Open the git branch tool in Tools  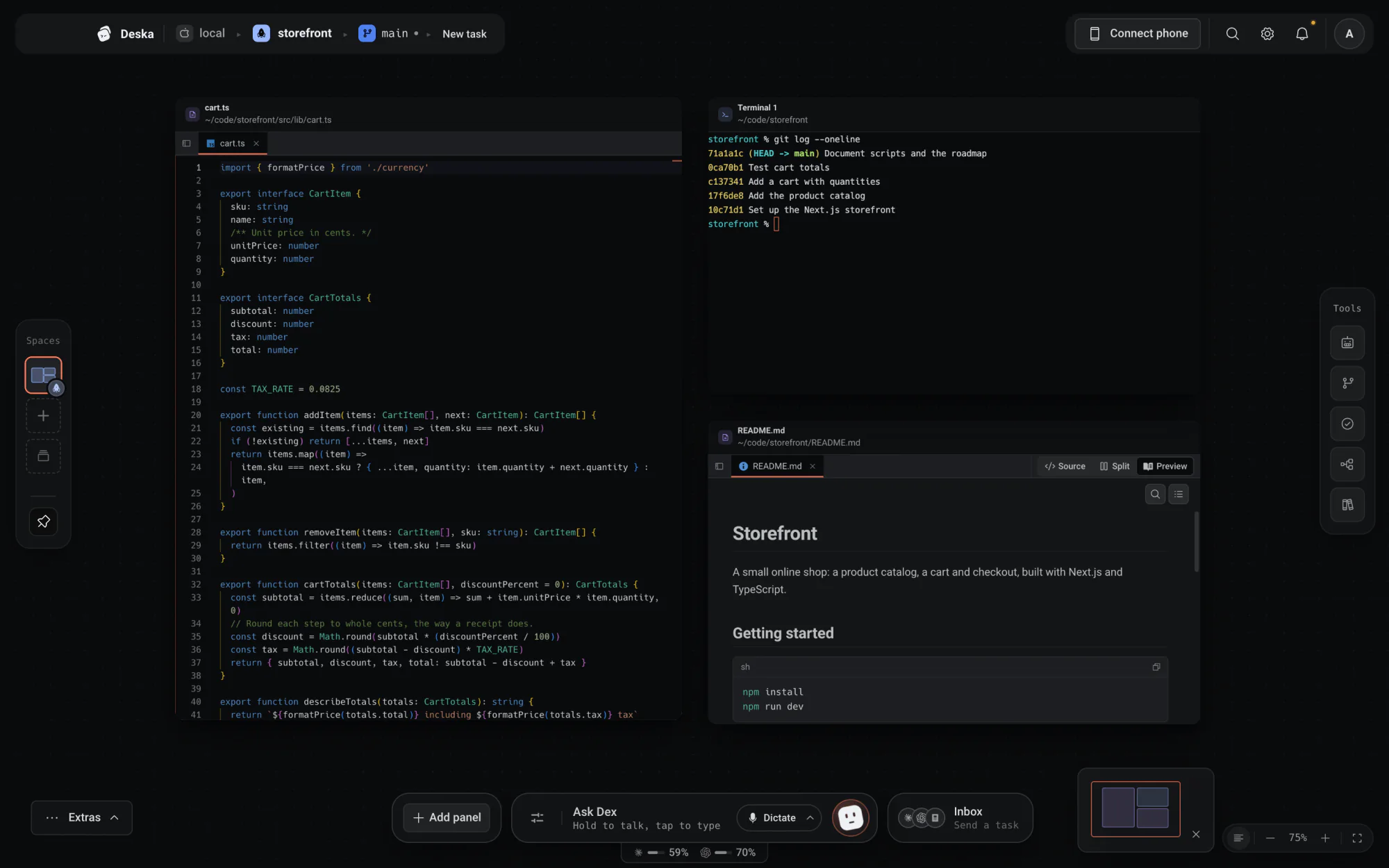pos(1347,383)
